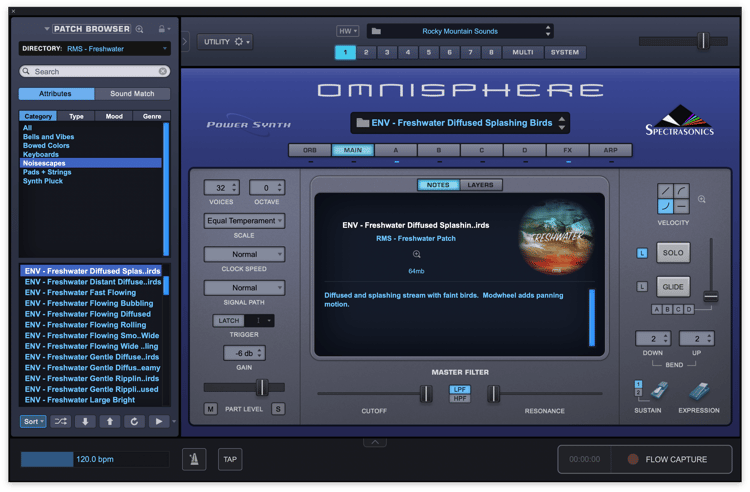Click the Flow Capture record dot
The image size is (750, 492).
[x=633, y=459]
